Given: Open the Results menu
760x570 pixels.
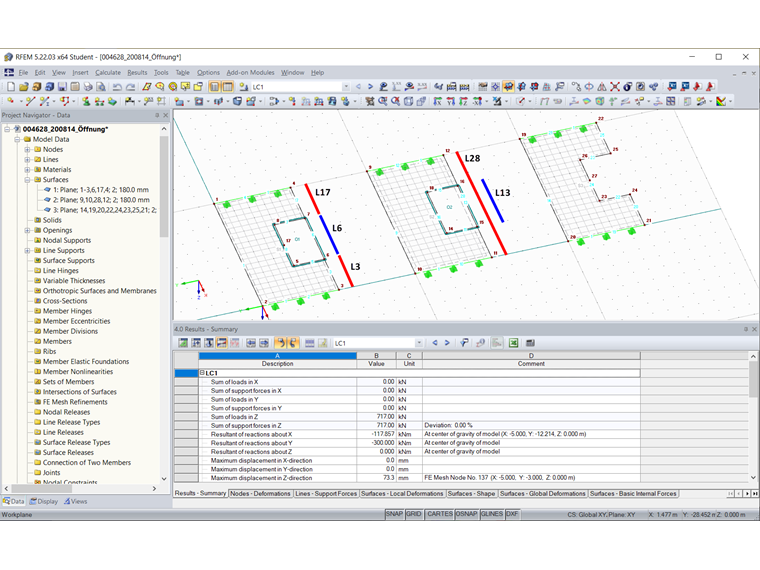Looking at the screenshot, I should click(137, 73).
